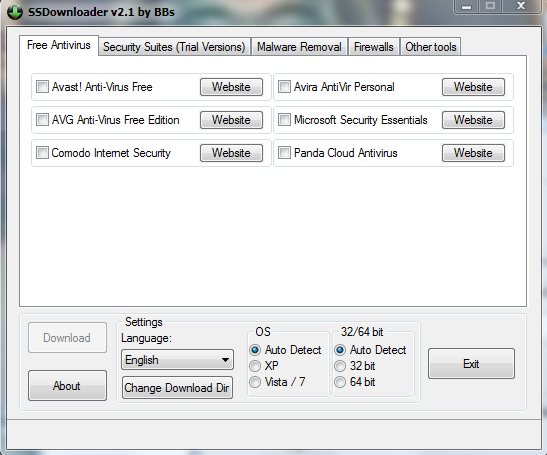Click Change Download Dir button
Screen dimensions: 547x455
click(x=177, y=387)
